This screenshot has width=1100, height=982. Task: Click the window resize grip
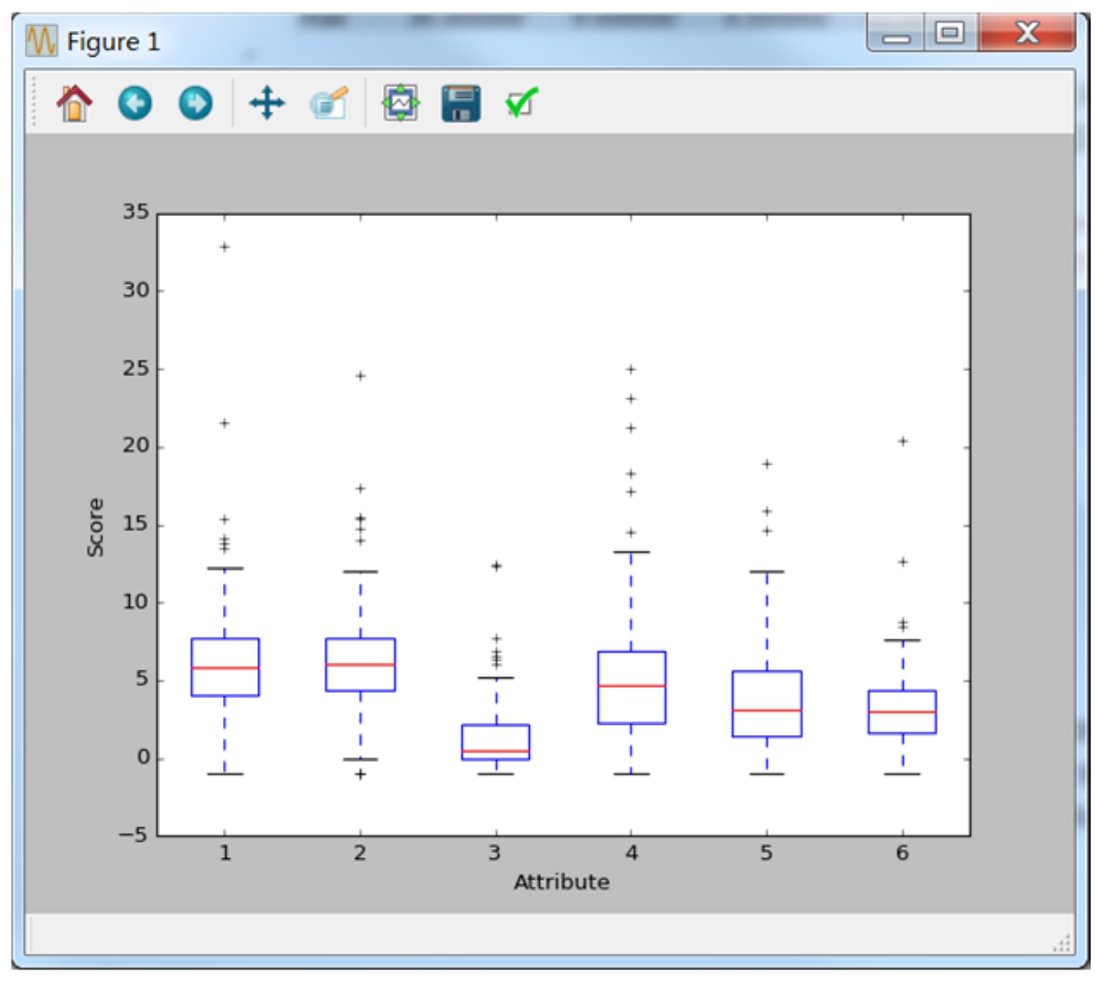click(1062, 943)
